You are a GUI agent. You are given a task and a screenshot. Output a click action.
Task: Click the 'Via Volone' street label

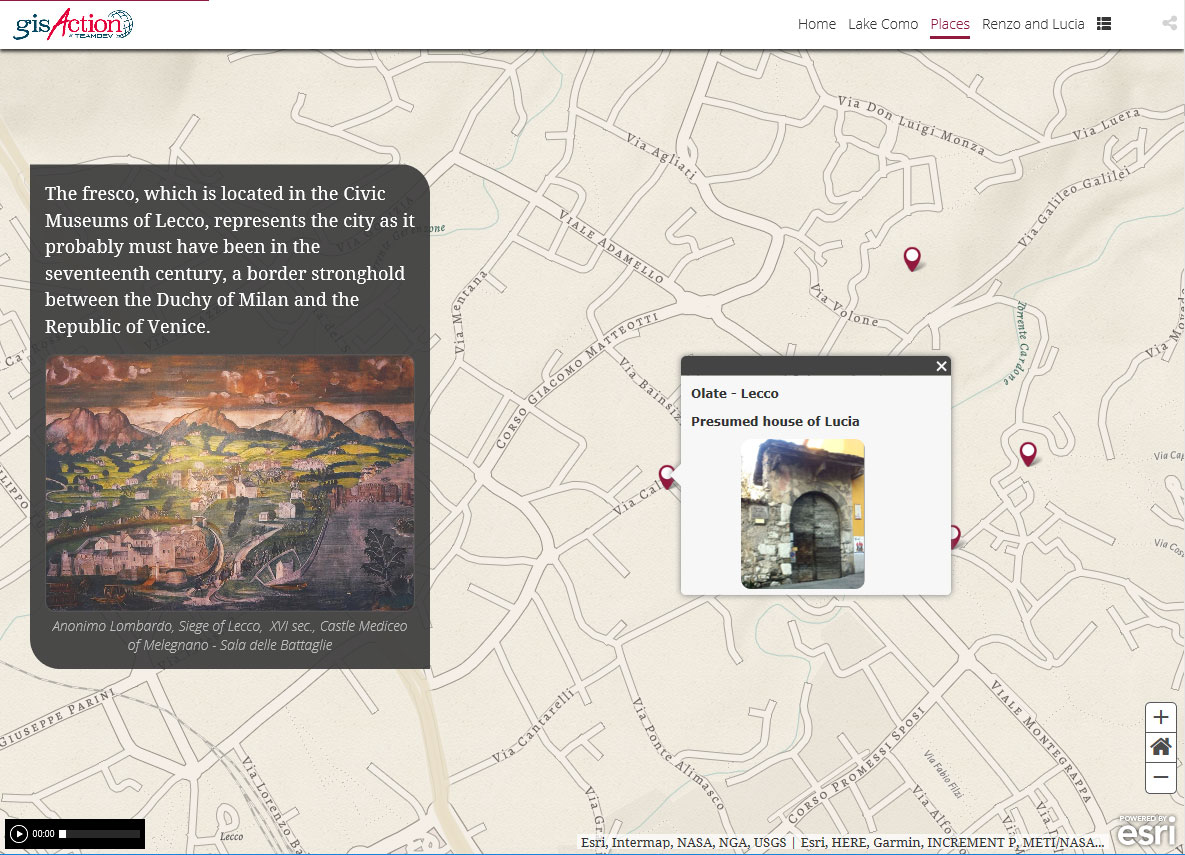844,305
